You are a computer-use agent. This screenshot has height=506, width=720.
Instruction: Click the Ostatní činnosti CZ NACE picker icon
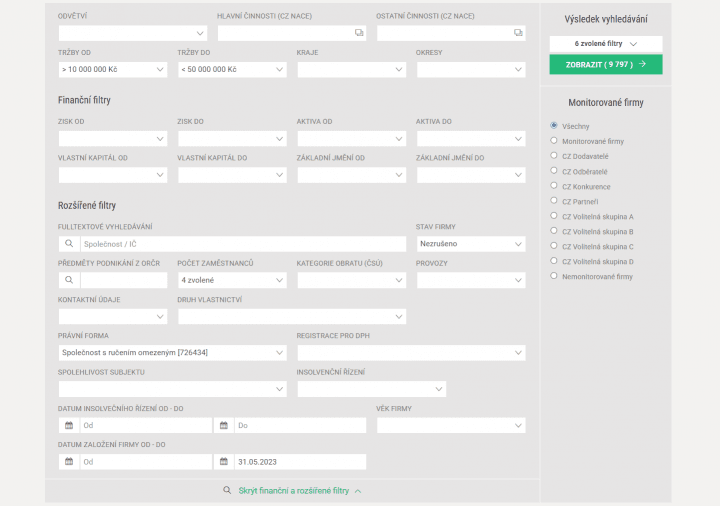[x=518, y=33]
